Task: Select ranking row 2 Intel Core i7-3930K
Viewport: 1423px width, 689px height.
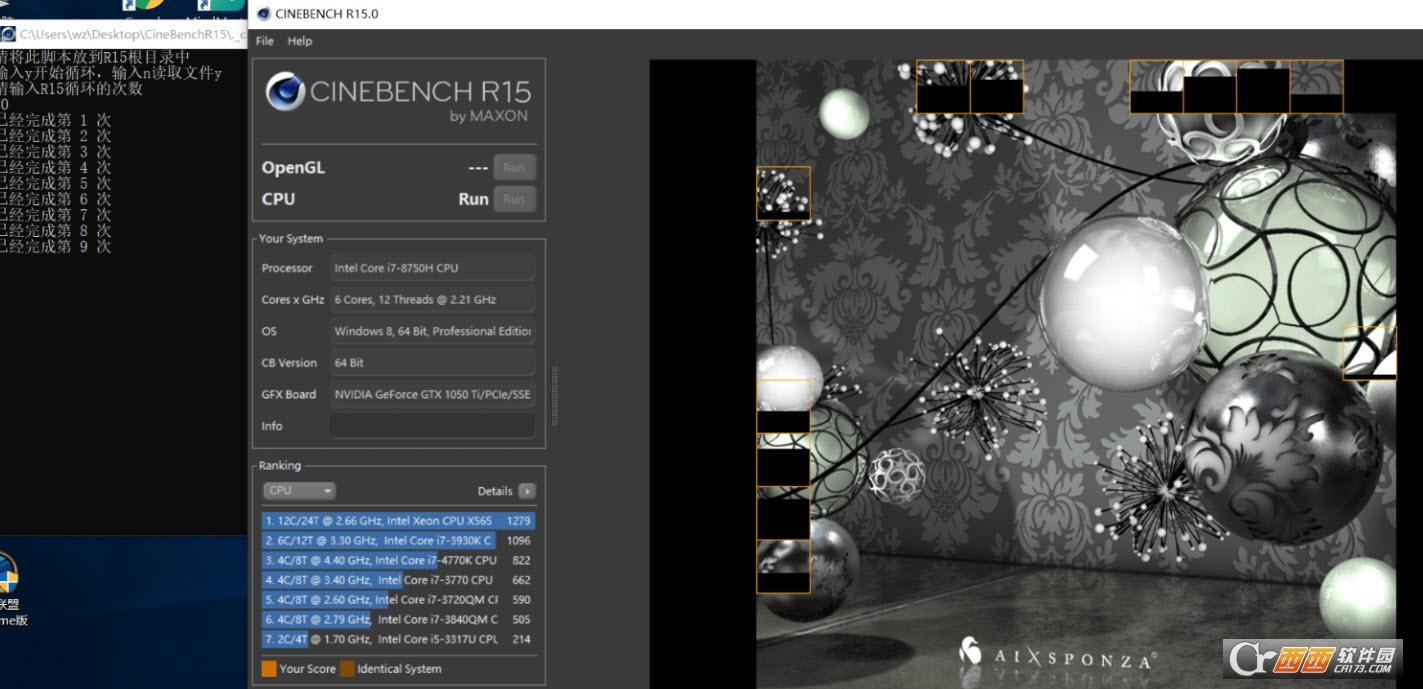Action: click(398, 540)
